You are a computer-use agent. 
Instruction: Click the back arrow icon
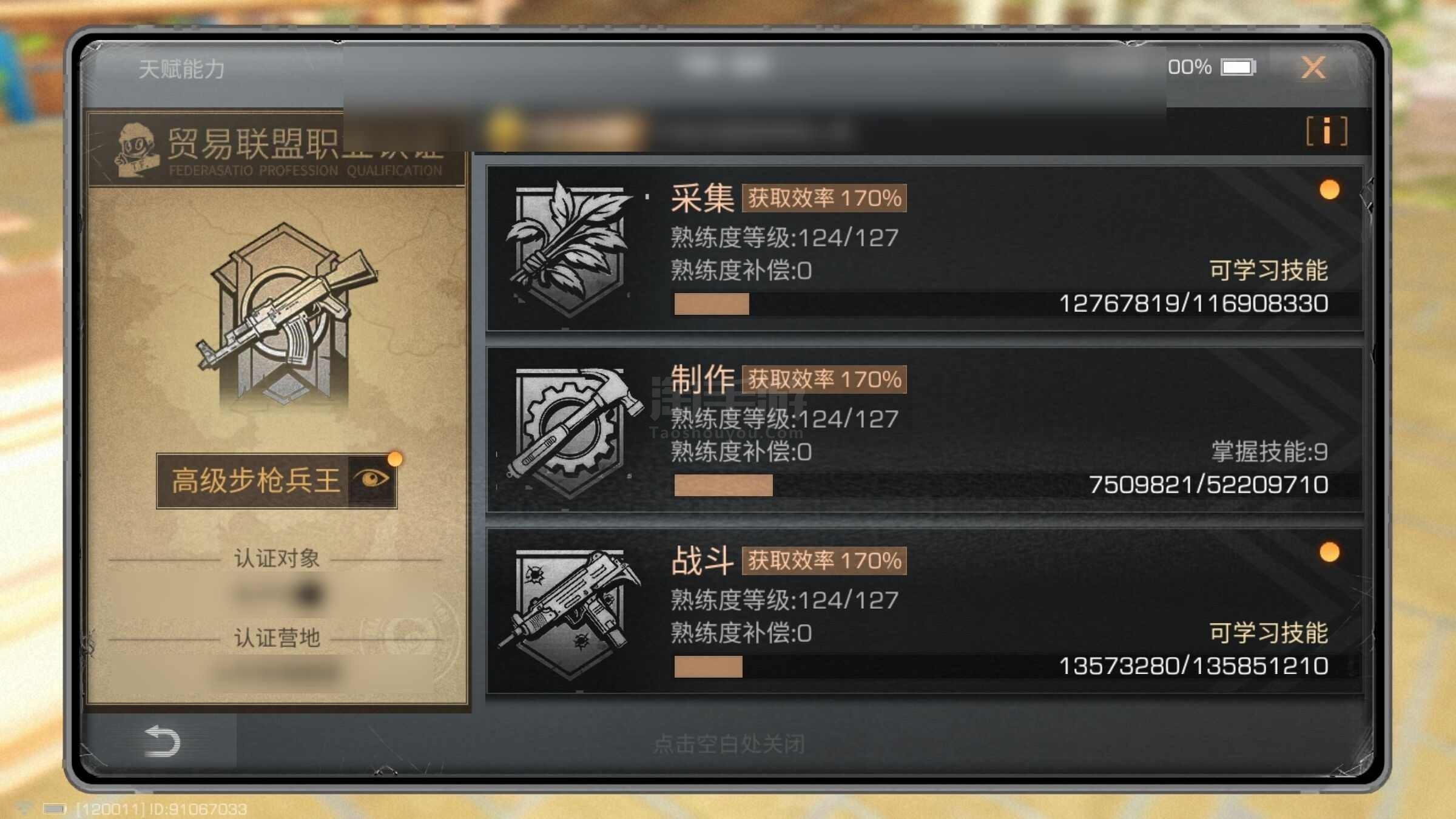(162, 741)
